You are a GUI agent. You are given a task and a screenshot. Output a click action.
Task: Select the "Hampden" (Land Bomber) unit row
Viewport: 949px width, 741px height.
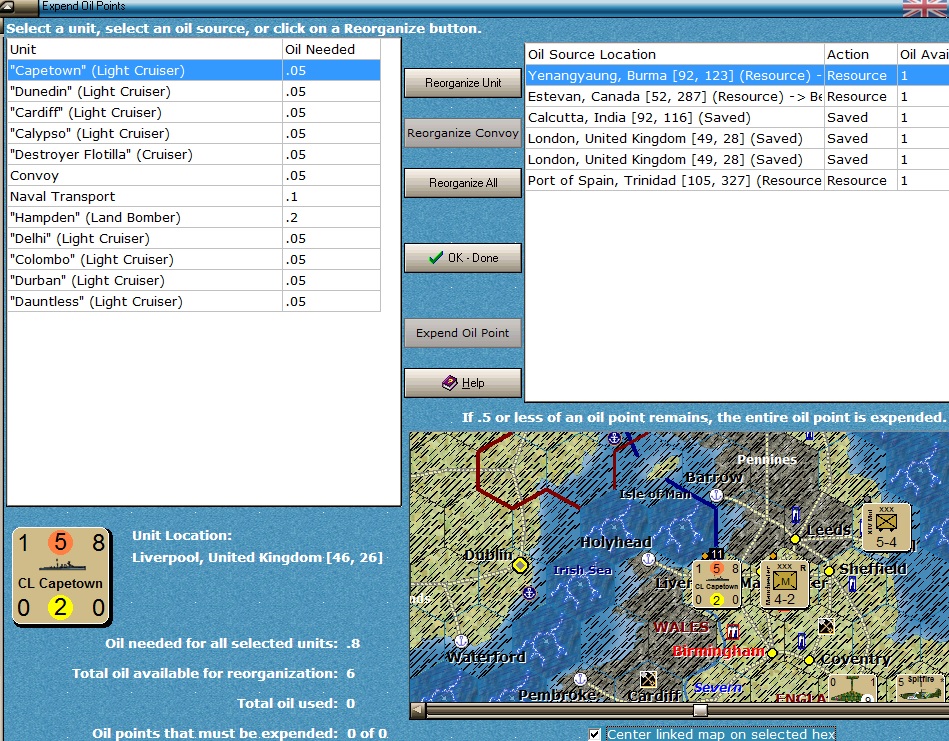click(x=194, y=217)
